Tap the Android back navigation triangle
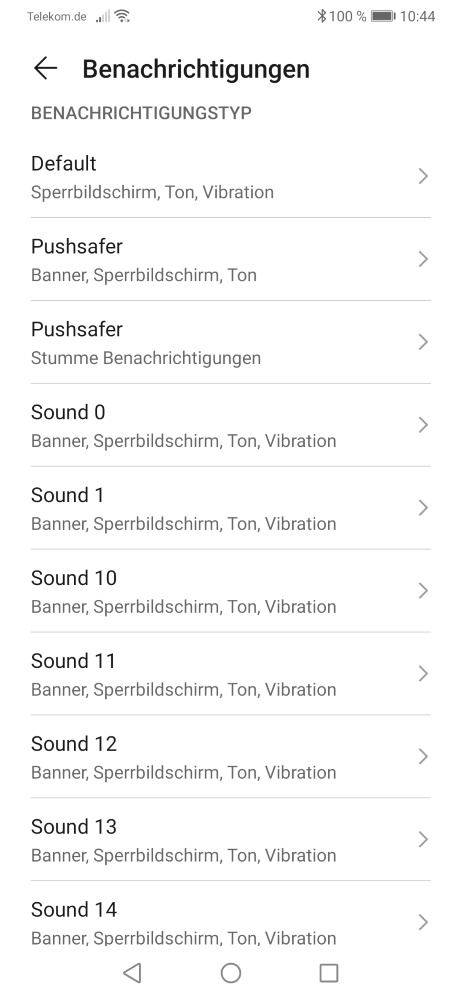The width and height of the screenshot is (462, 1000). pos(132,972)
